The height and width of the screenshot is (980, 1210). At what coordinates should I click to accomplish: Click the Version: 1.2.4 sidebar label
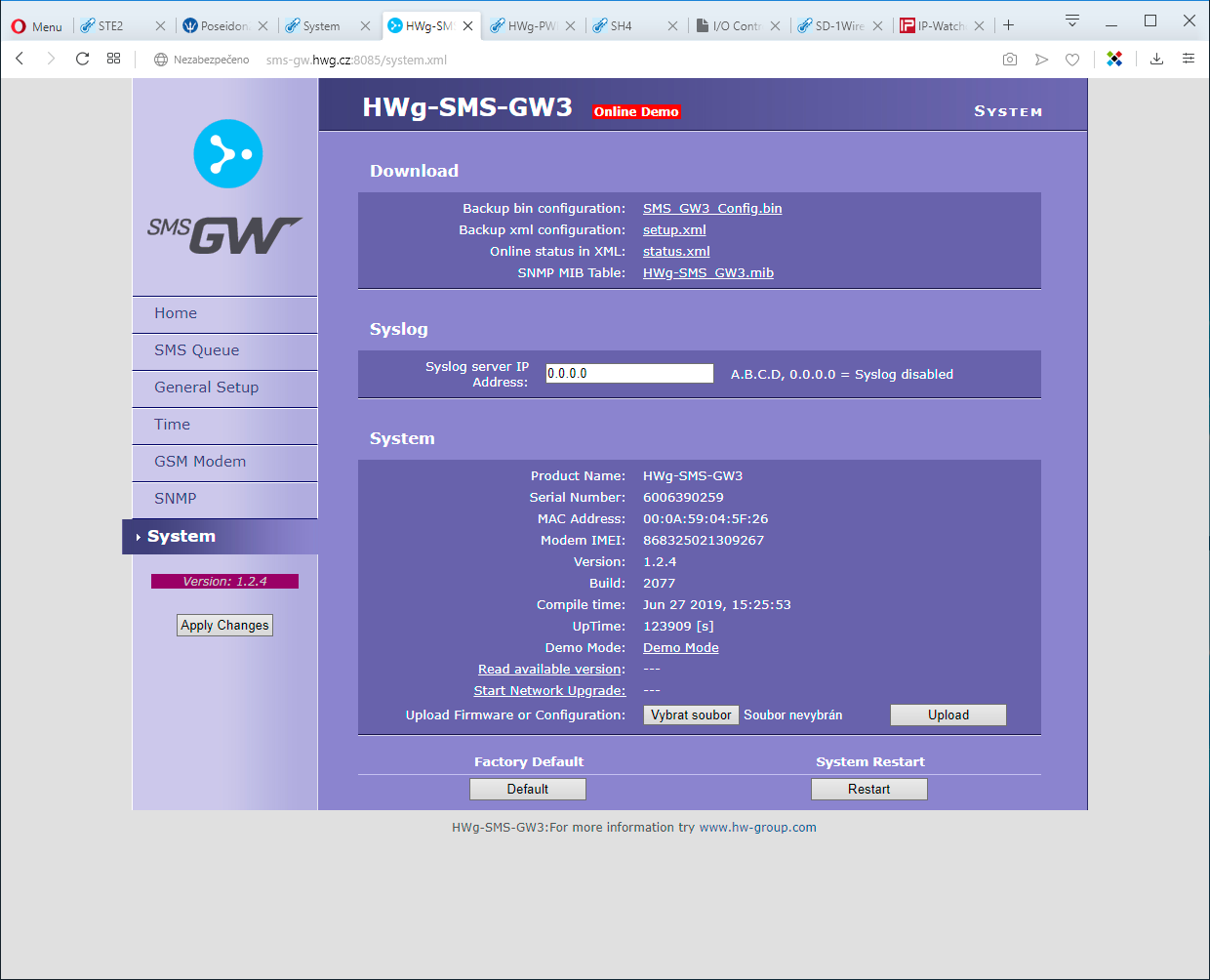coord(224,582)
